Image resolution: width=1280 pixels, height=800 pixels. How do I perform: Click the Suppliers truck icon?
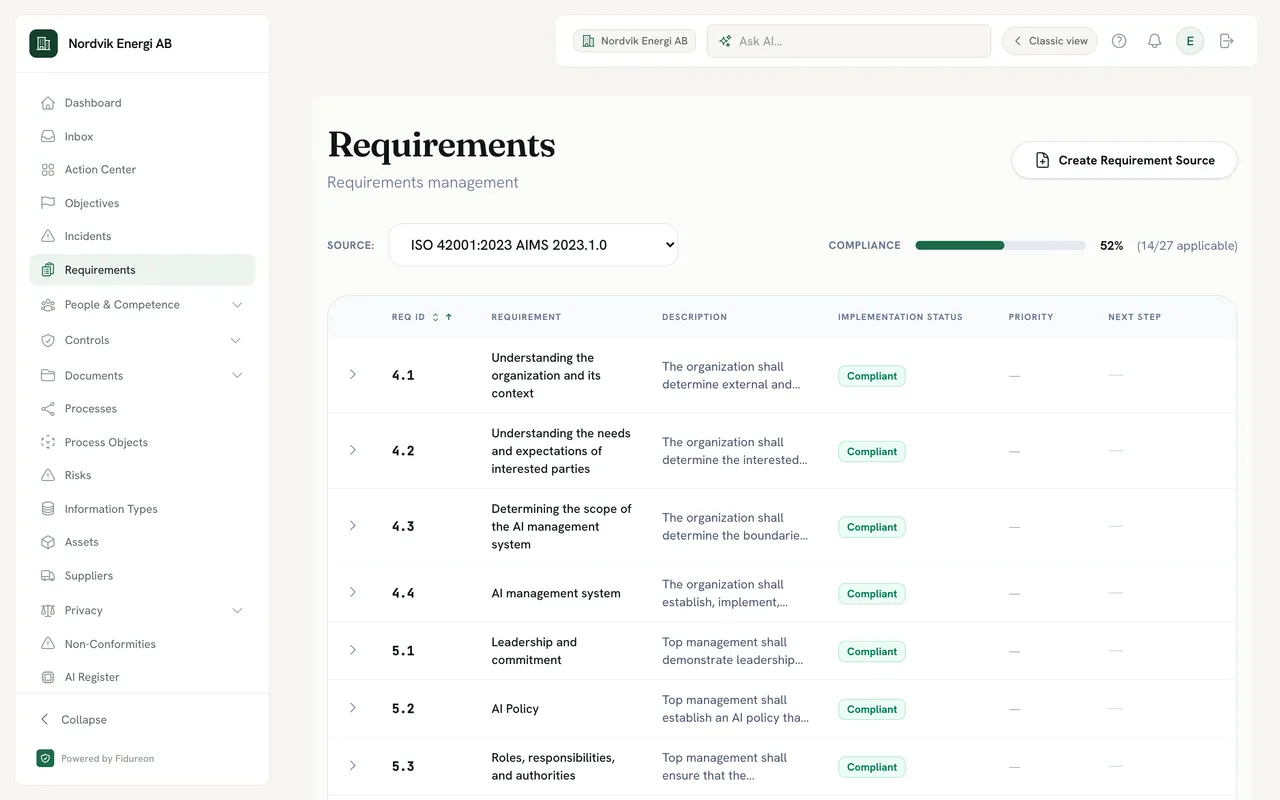coord(47,576)
